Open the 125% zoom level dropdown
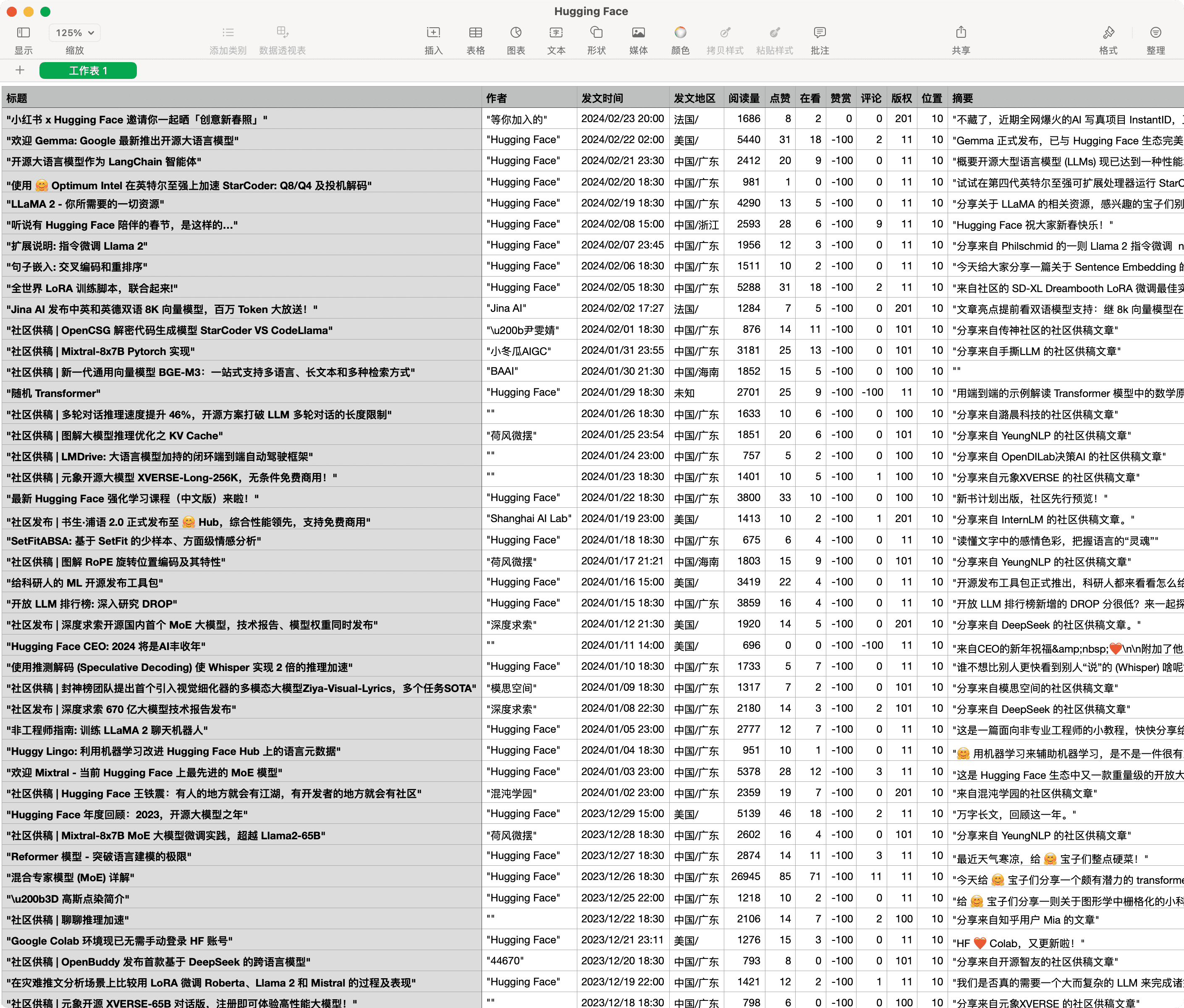This screenshot has width=1184, height=1008. click(x=74, y=33)
